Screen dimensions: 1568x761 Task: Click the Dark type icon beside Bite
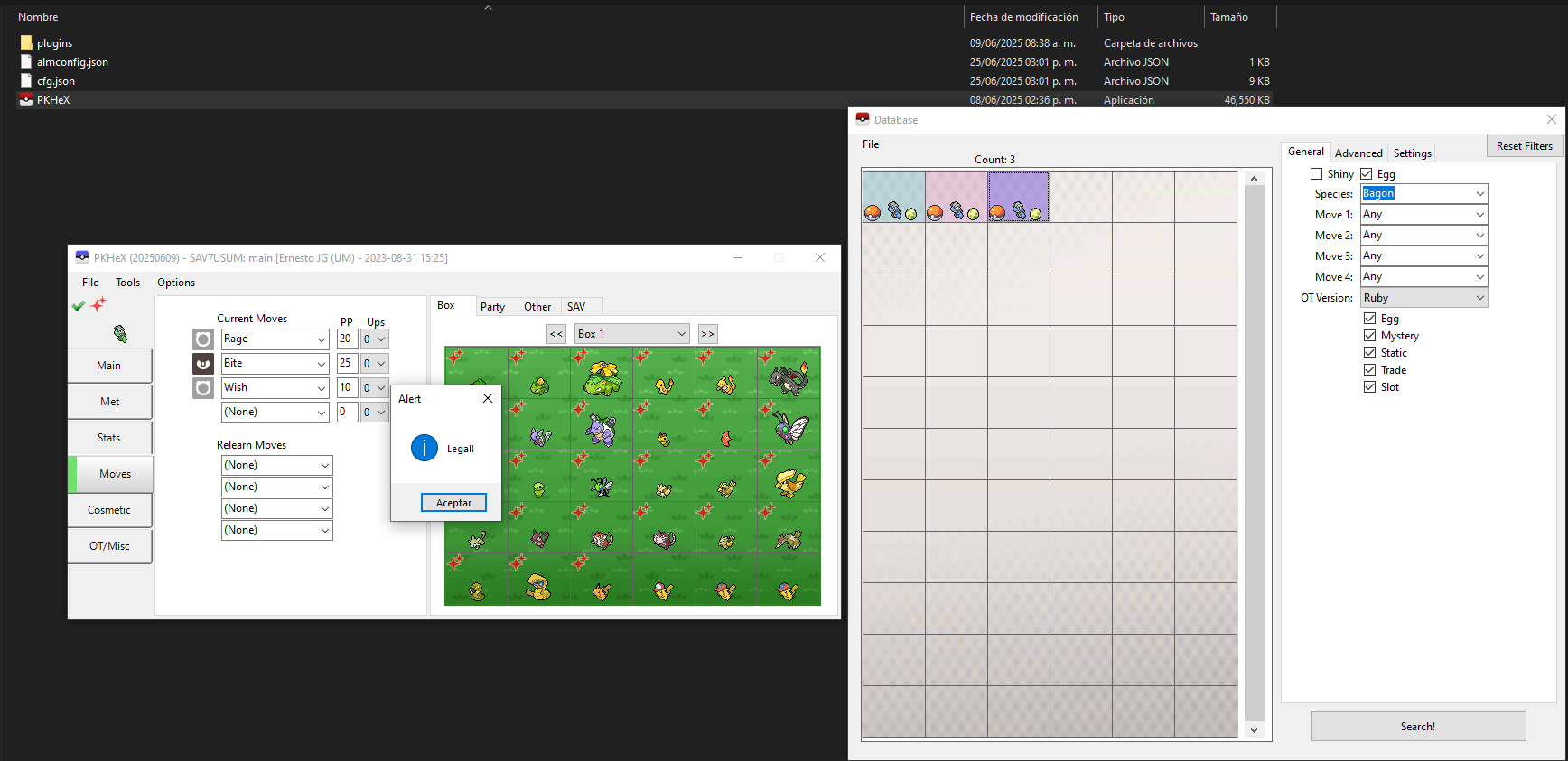click(x=203, y=364)
